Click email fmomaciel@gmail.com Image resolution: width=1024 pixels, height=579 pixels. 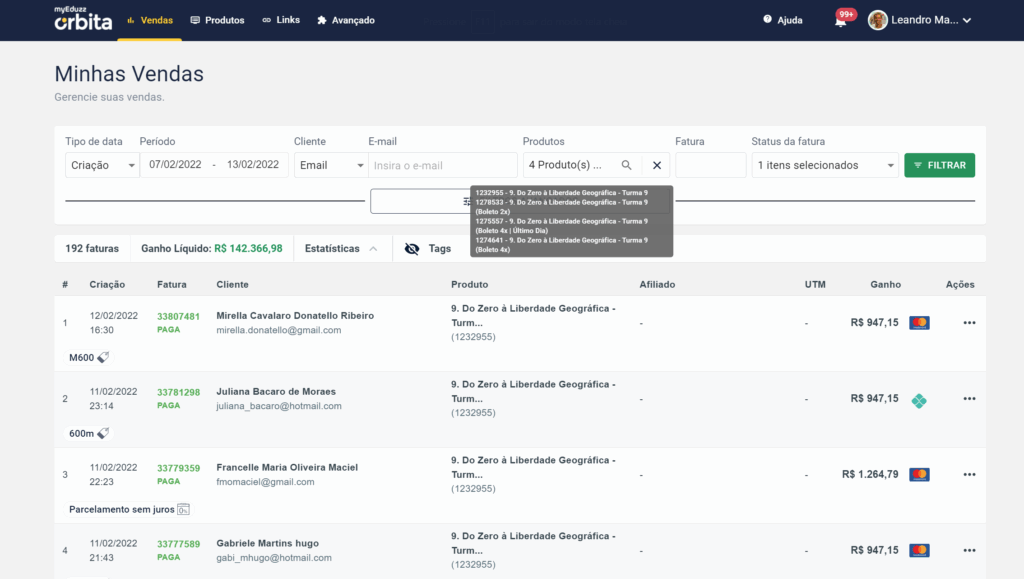tap(265, 482)
